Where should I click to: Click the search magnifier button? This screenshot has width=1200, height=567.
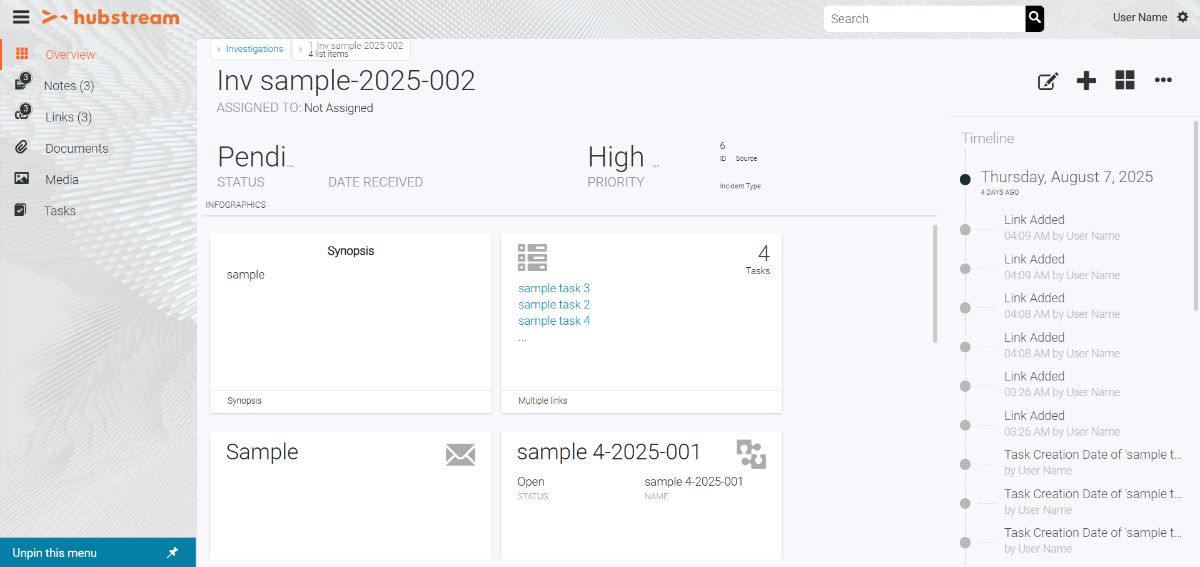tap(1034, 18)
